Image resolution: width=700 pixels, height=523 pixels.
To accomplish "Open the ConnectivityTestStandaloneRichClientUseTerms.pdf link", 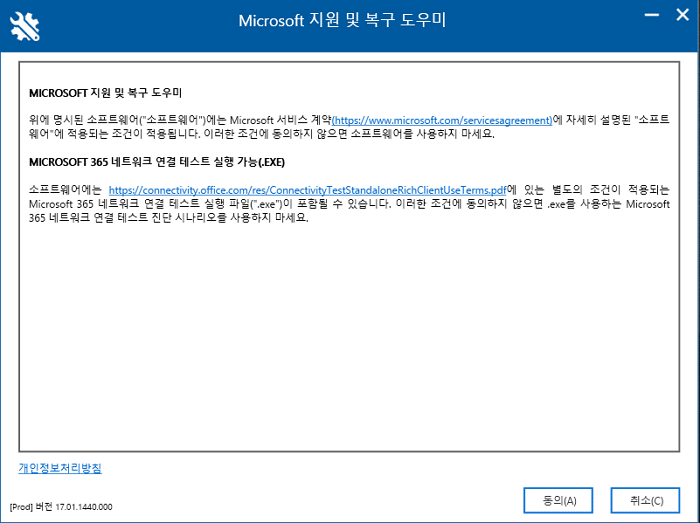I will pos(308,190).
